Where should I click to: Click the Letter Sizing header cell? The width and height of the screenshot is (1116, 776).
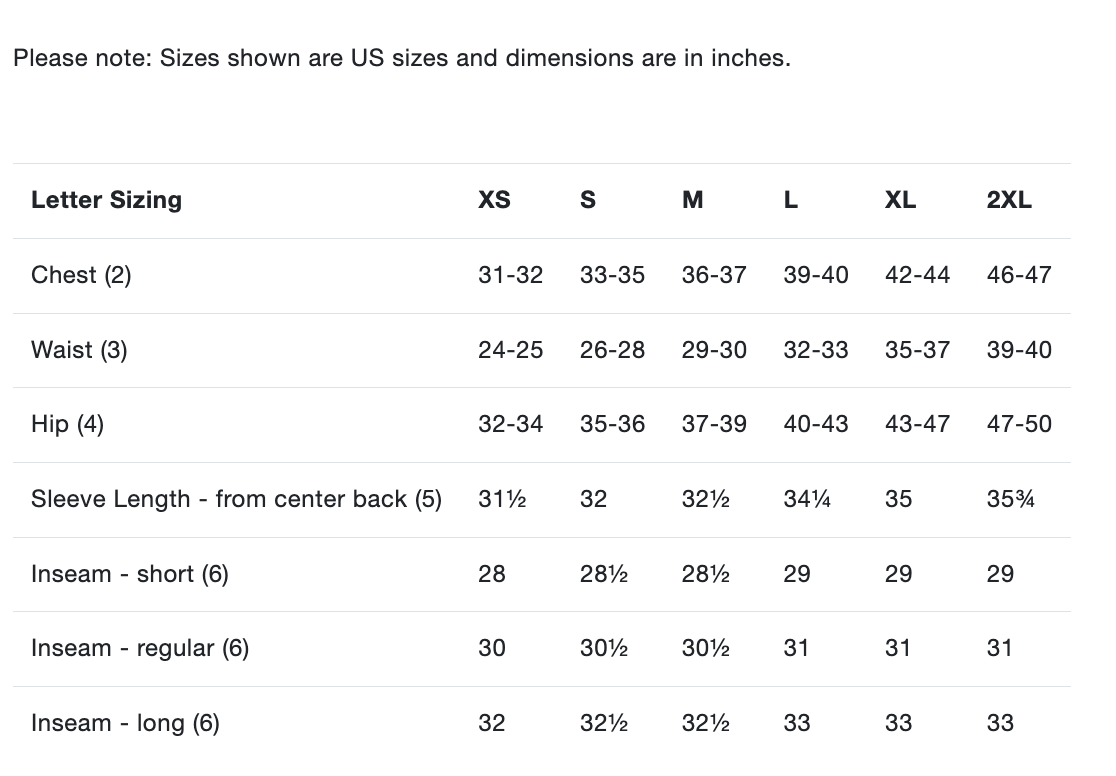(106, 200)
